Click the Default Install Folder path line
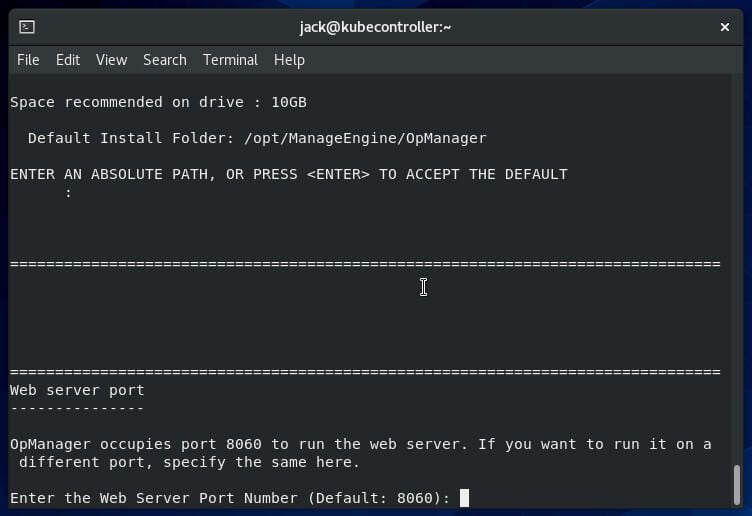Image resolution: width=752 pixels, height=516 pixels. (257, 138)
